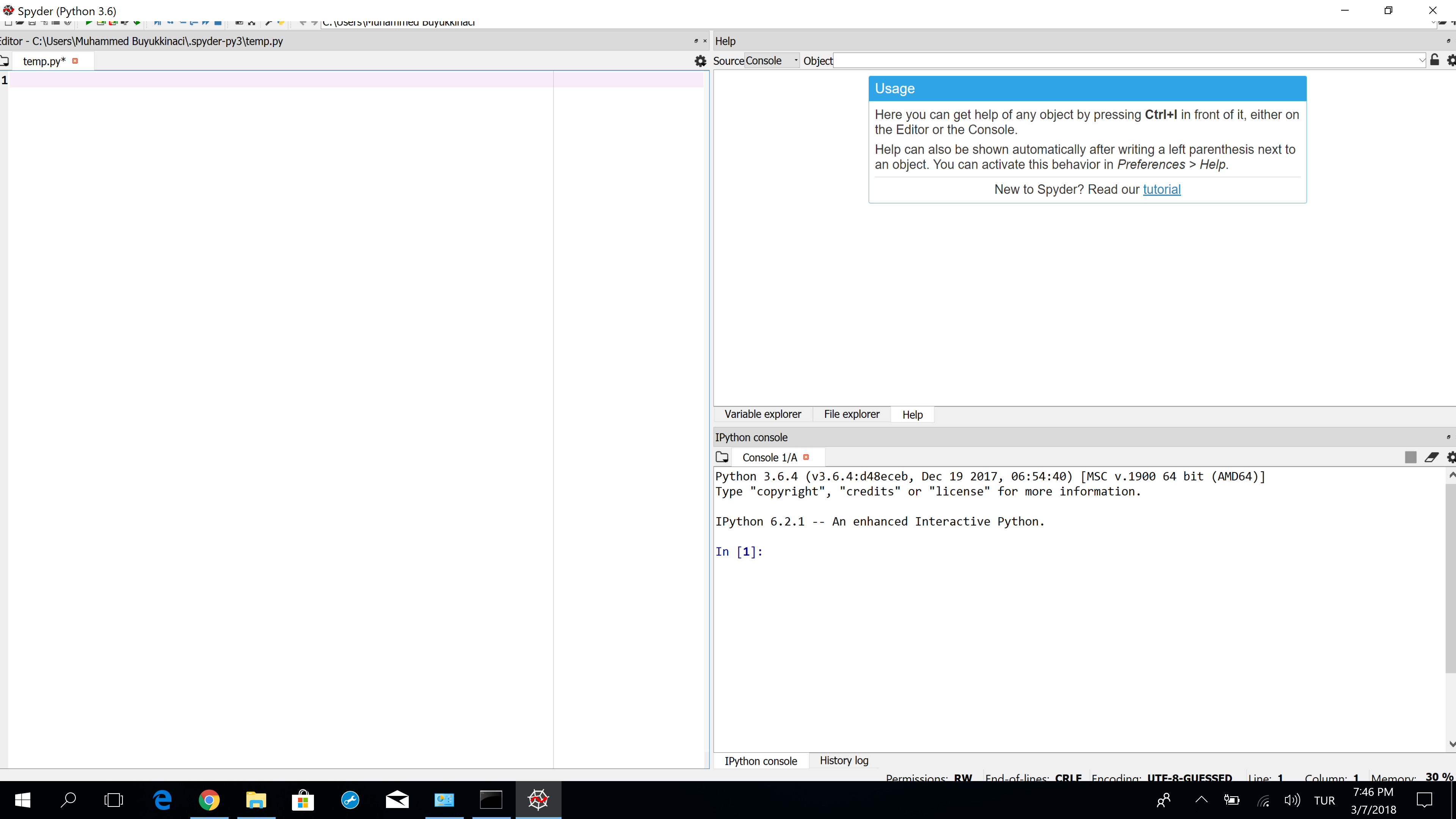Open the Source Console dropdown

pos(772,61)
